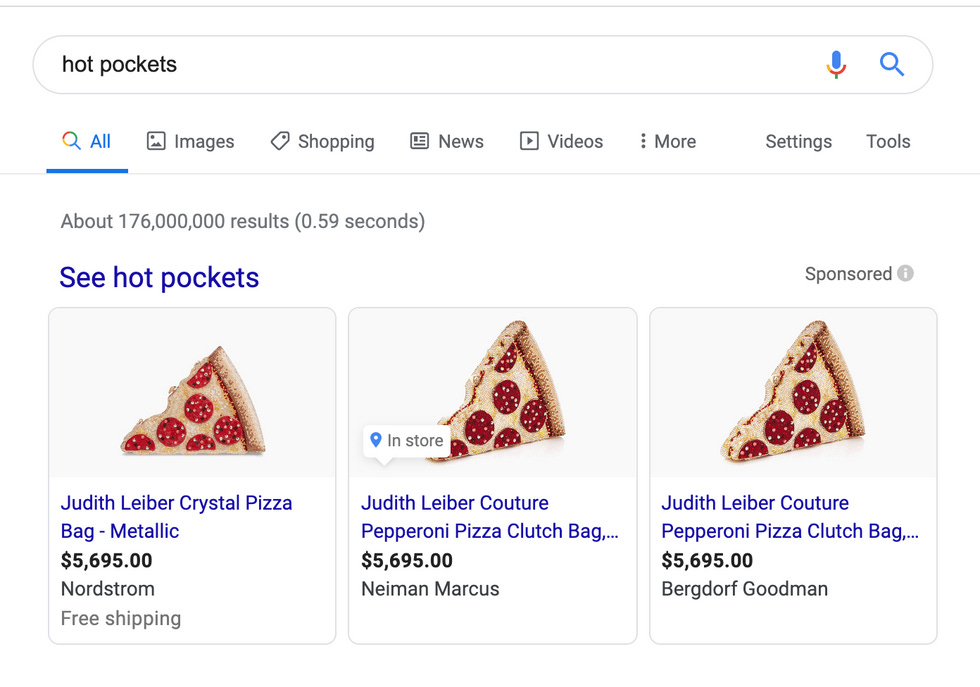Open Judith Leiber Crystal Pizza Bag link
This screenshot has width=980, height=687.
[x=176, y=517]
